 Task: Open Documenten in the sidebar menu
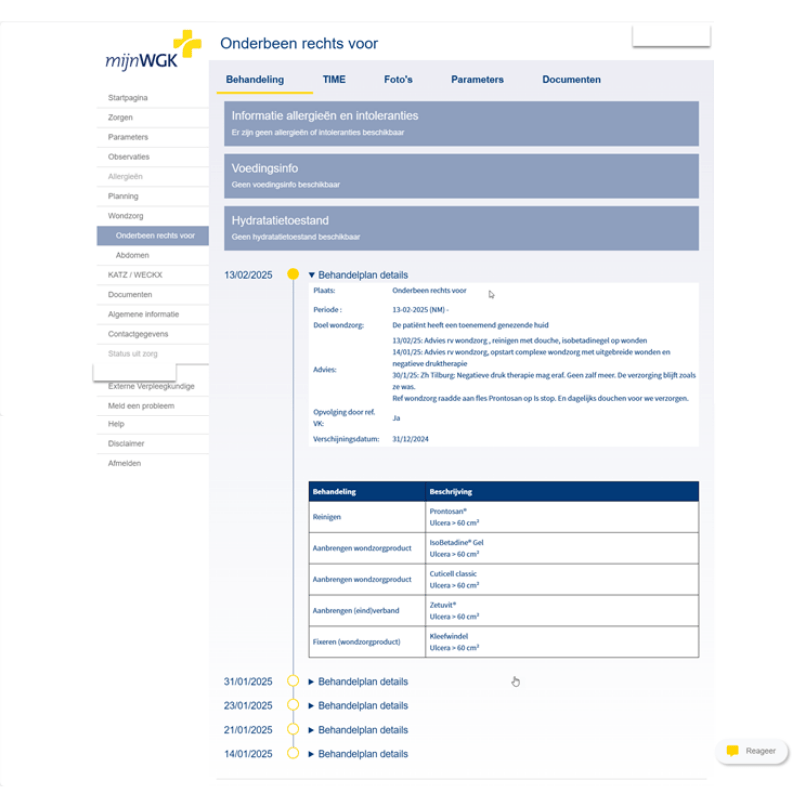(153, 295)
